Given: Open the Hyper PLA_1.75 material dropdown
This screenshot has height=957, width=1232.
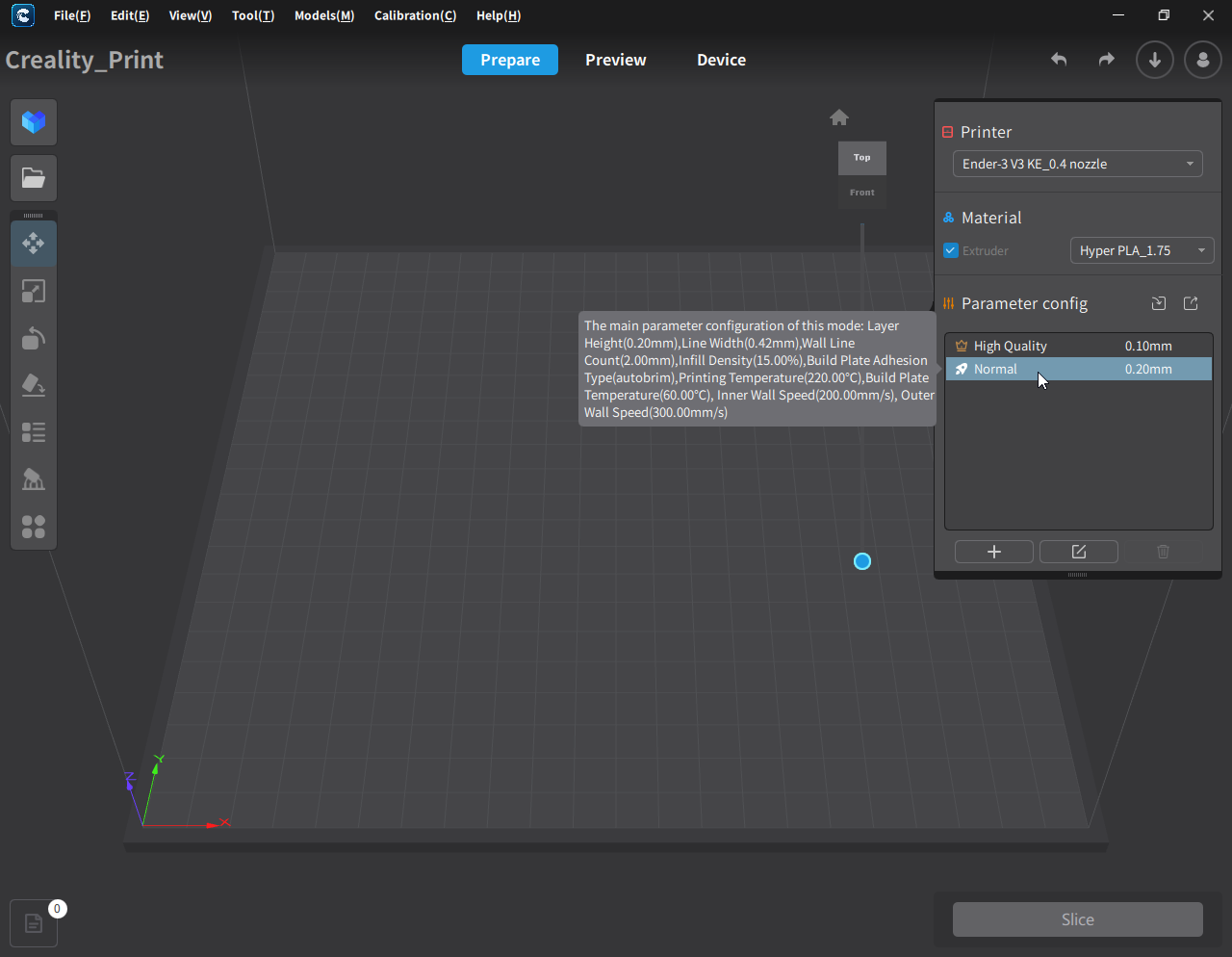Looking at the screenshot, I should (1142, 250).
